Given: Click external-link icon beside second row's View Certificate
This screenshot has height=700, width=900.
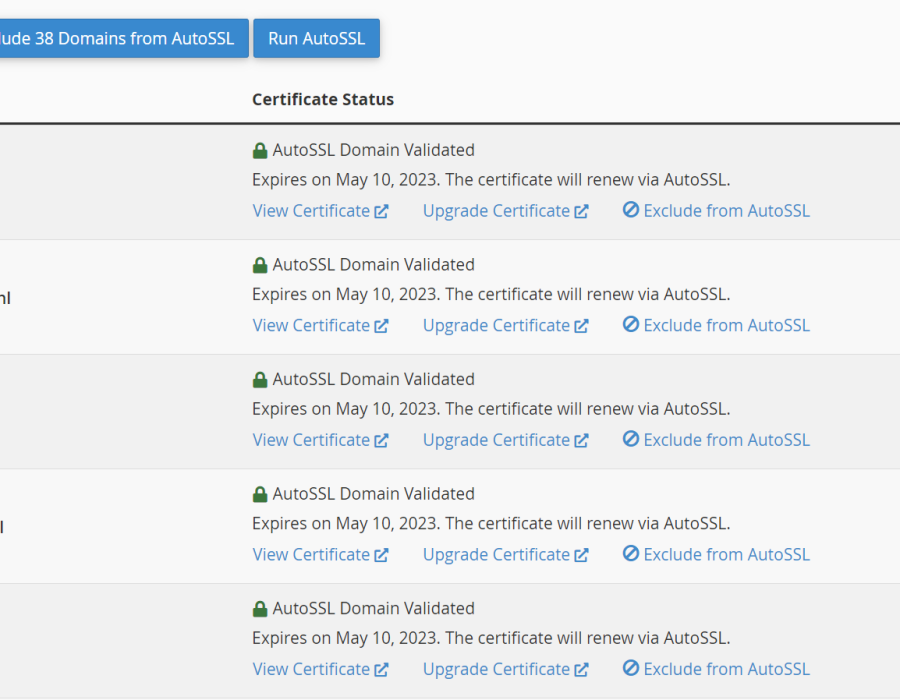Looking at the screenshot, I should (x=381, y=326).
